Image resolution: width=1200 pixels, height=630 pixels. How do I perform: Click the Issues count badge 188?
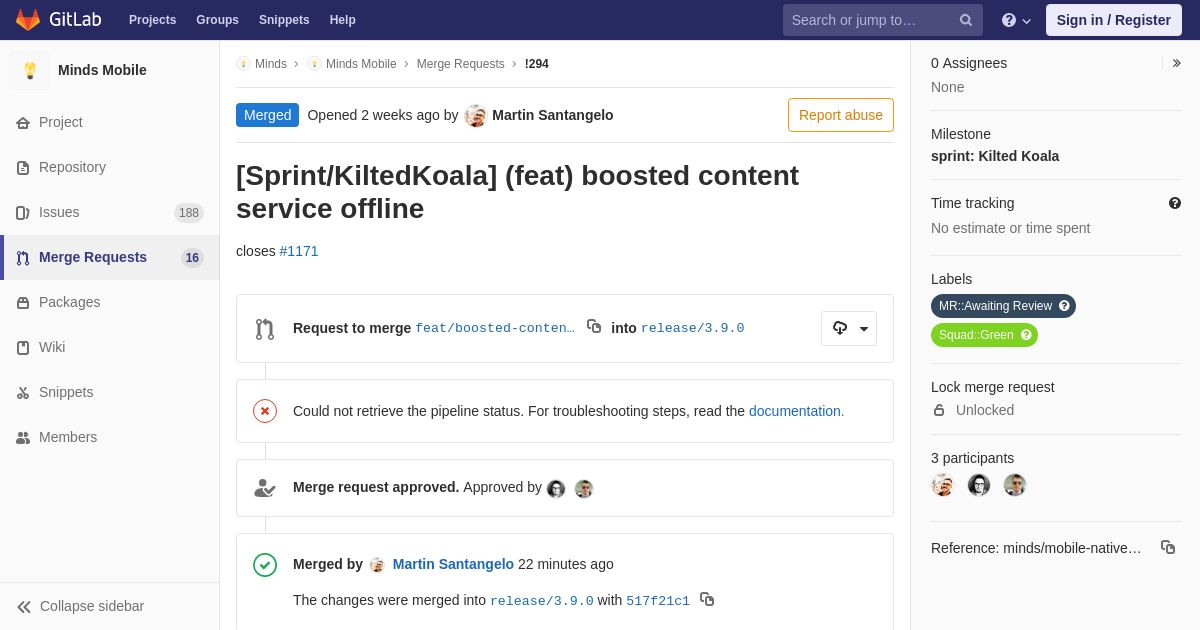click(x=189, y=213)
